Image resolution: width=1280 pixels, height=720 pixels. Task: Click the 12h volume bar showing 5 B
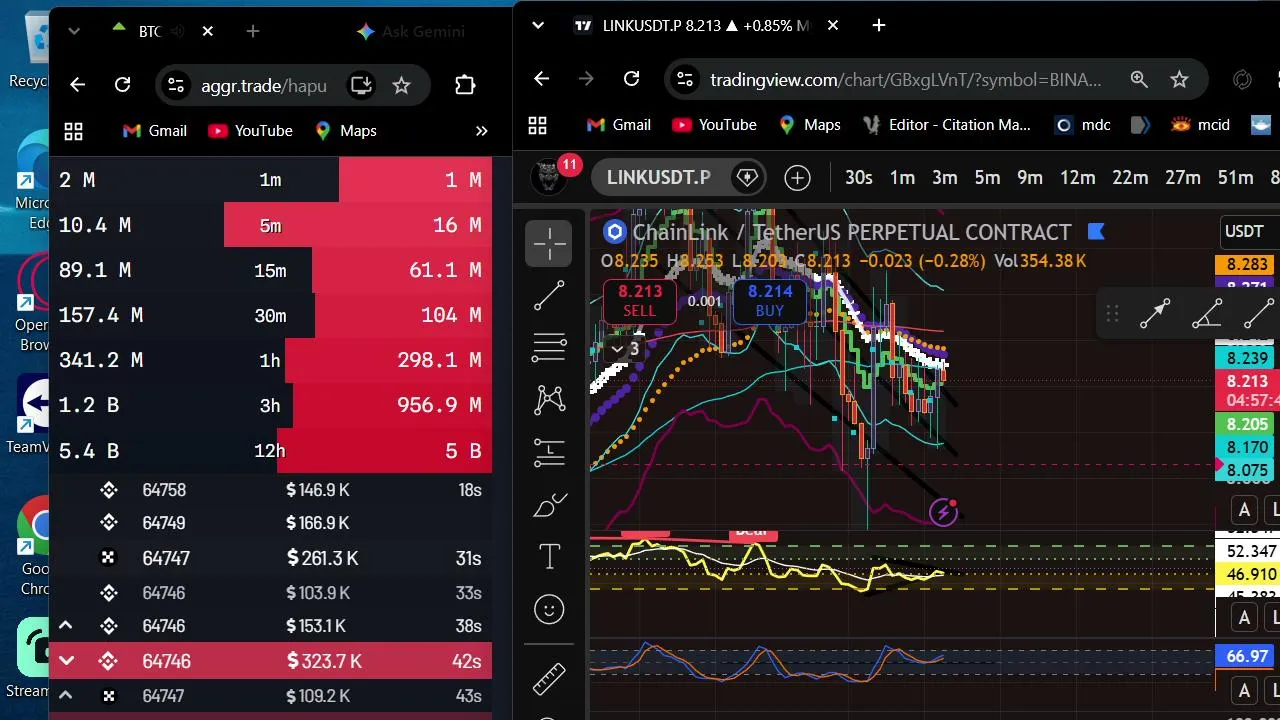tap(384, 450)
